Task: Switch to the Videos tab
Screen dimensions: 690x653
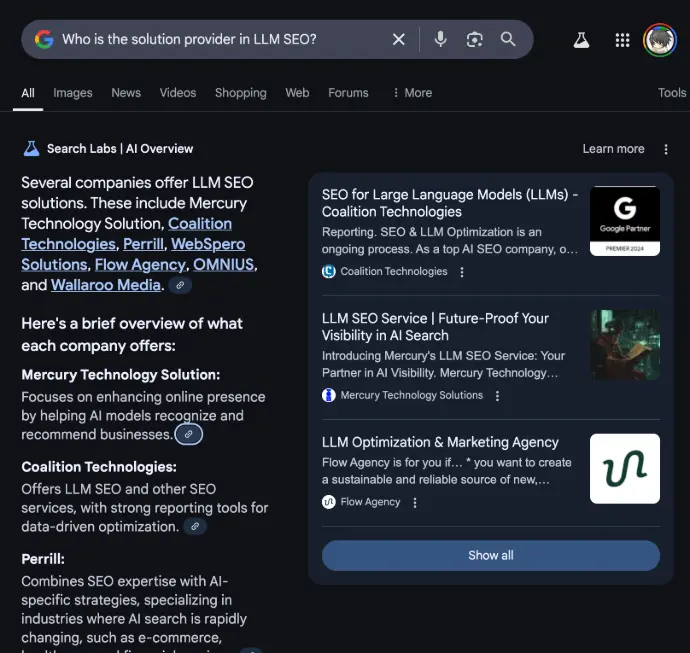Action: tap(178, 93)
